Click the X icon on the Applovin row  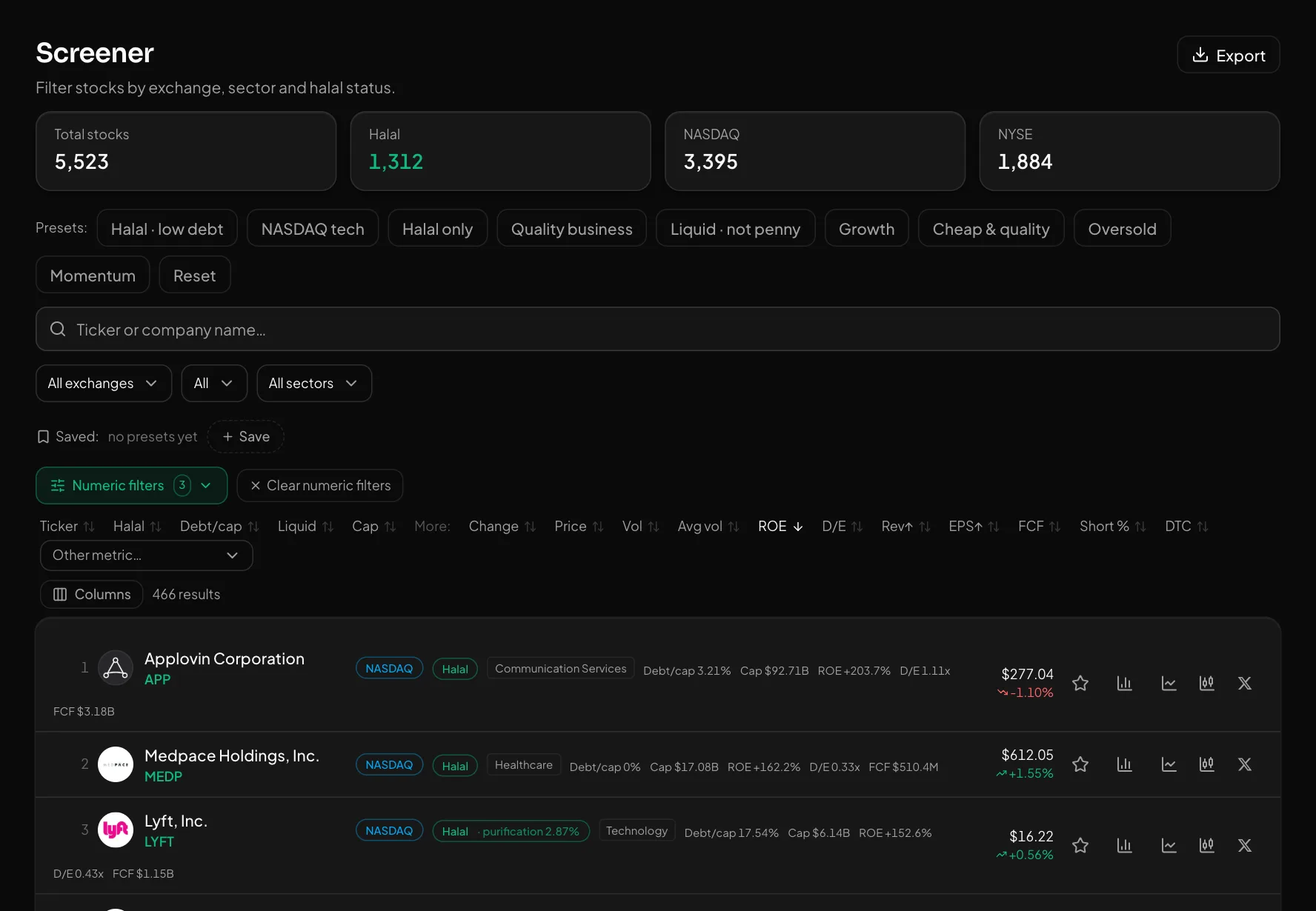[x=1245, y=683]
